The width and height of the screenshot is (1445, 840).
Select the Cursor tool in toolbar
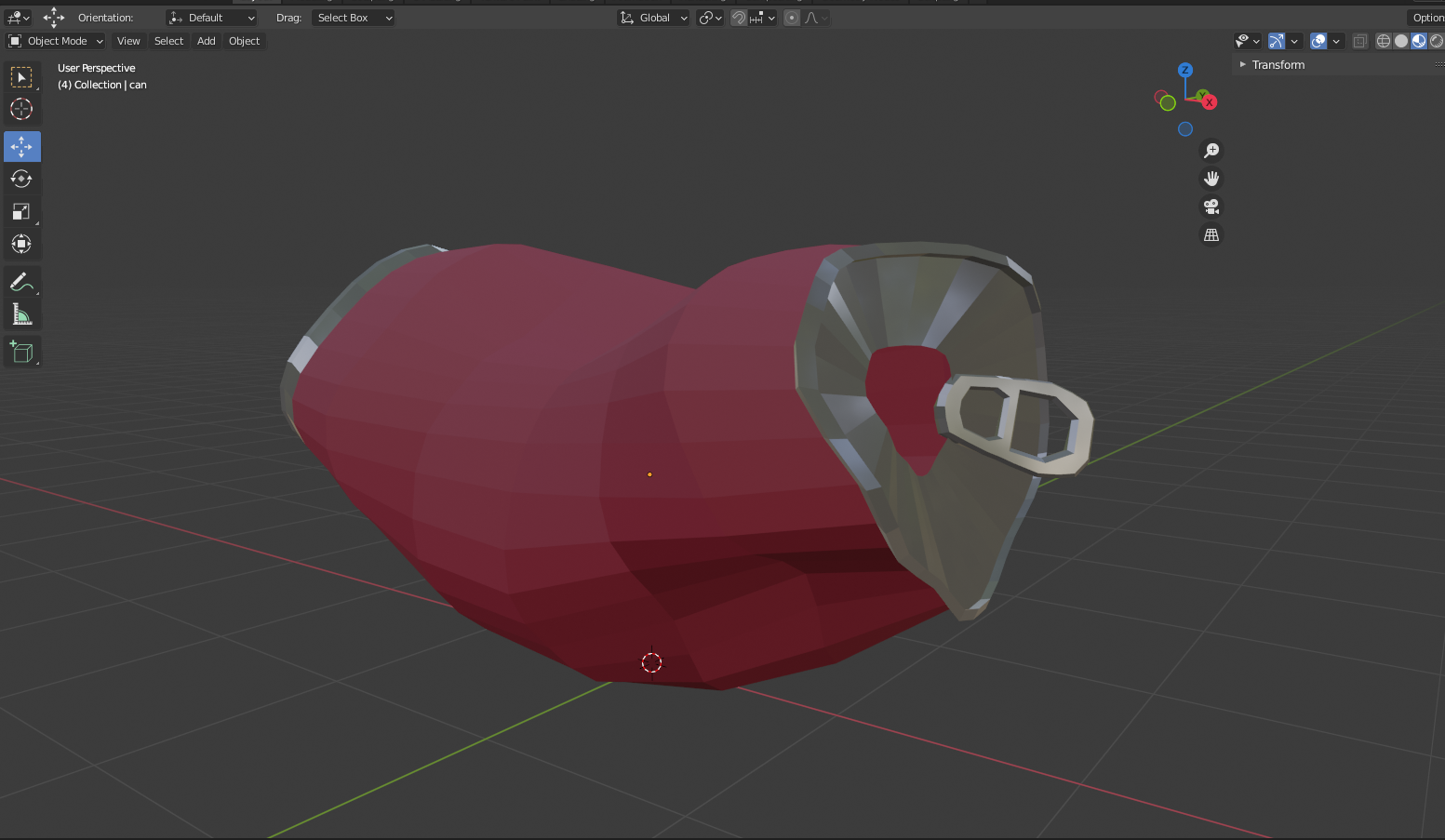point(21,109)
